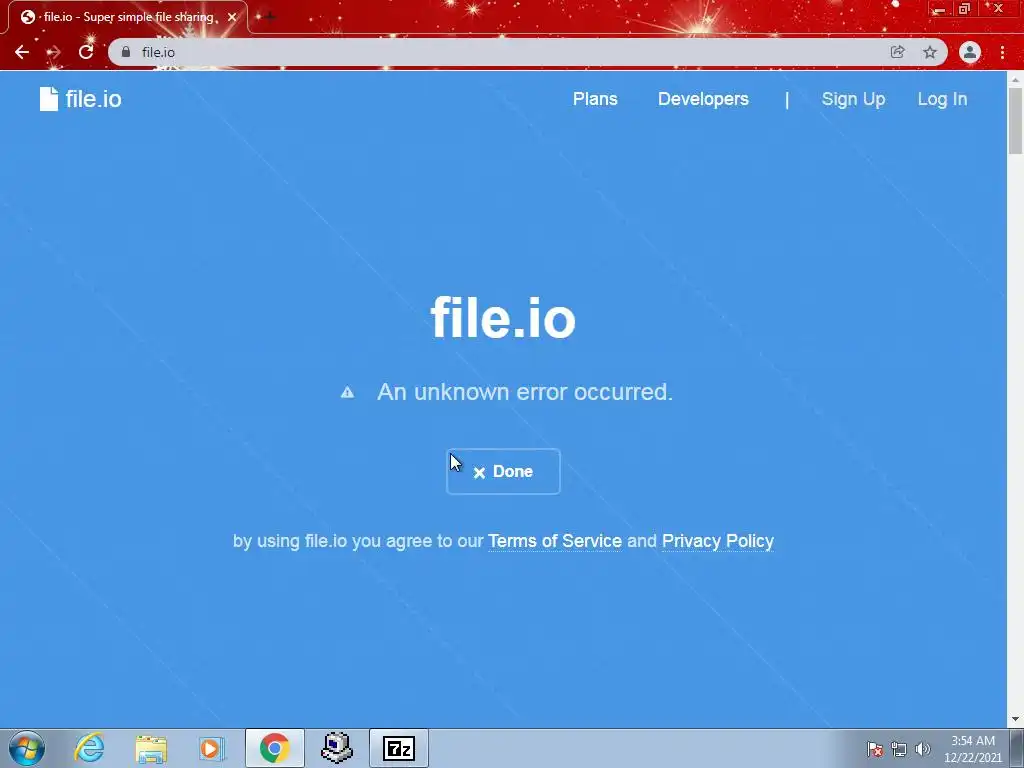
Task: Bookmark this page with the star icon
Action: pos(930,52)
